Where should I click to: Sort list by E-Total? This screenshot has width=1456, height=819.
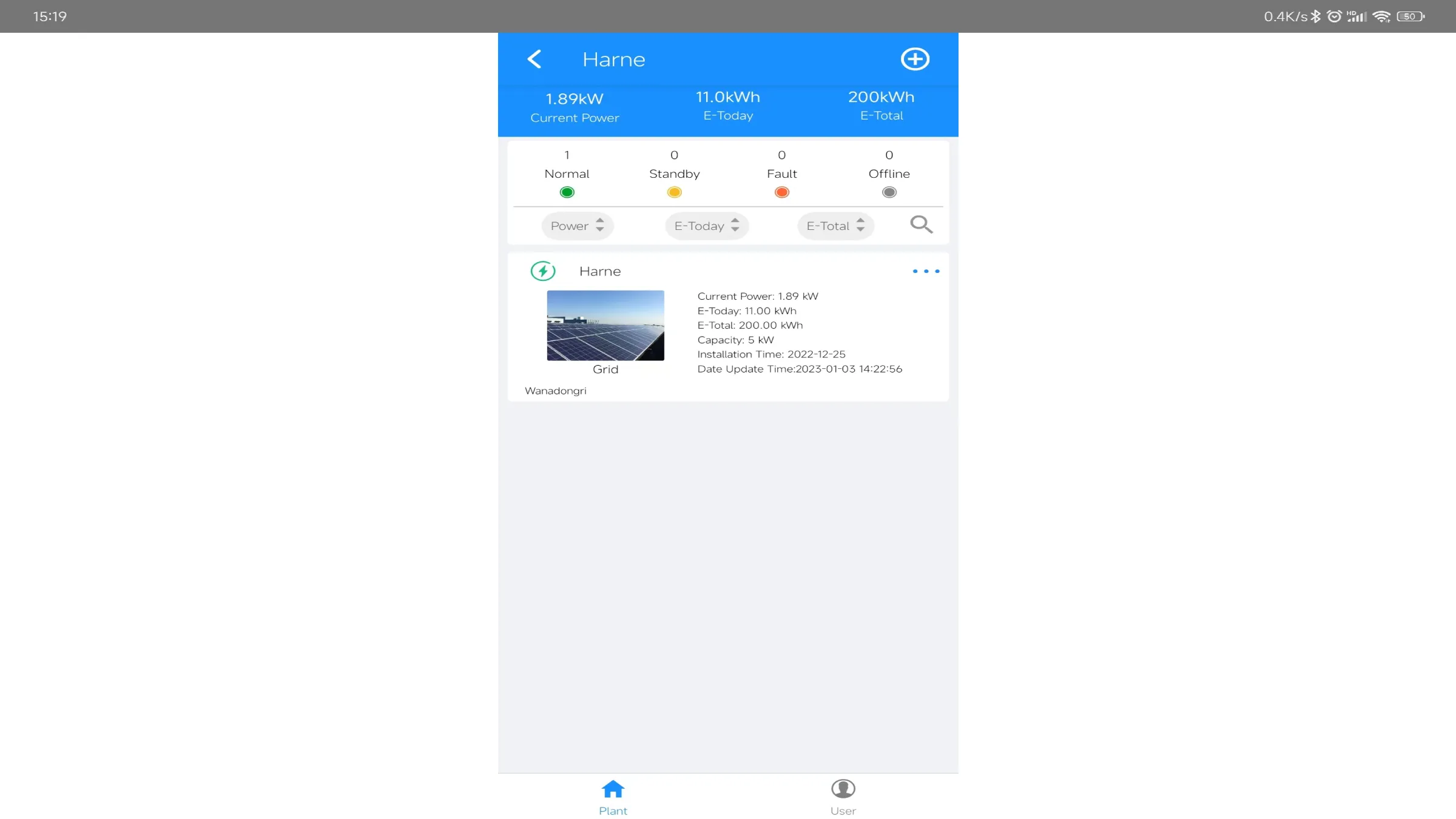[x=835, y=226]
